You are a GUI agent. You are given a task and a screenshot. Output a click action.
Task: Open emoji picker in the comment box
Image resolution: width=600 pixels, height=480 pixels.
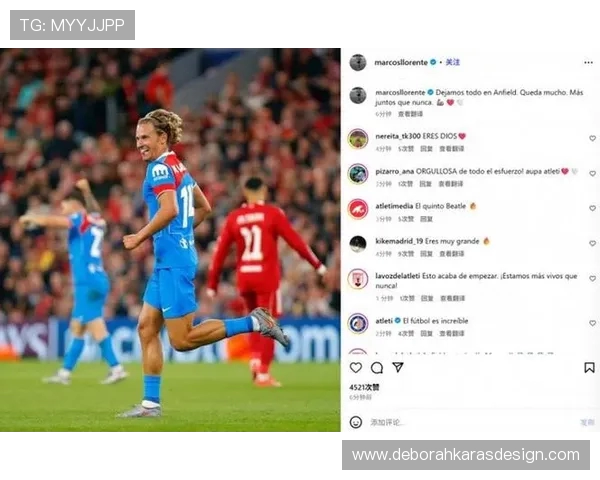pyautogui.click(x=356, y=422)
